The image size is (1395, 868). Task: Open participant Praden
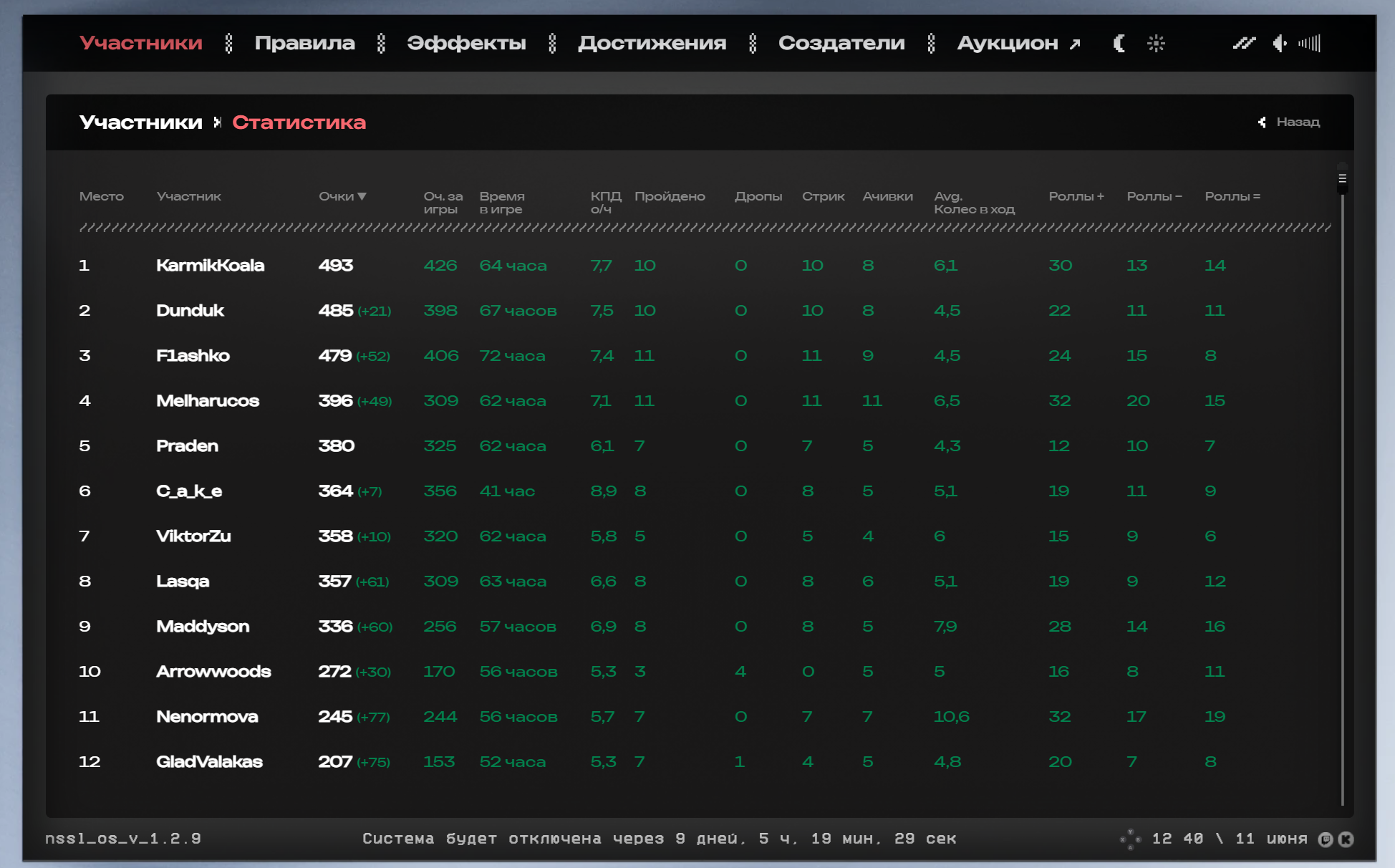tap(188, 446)
